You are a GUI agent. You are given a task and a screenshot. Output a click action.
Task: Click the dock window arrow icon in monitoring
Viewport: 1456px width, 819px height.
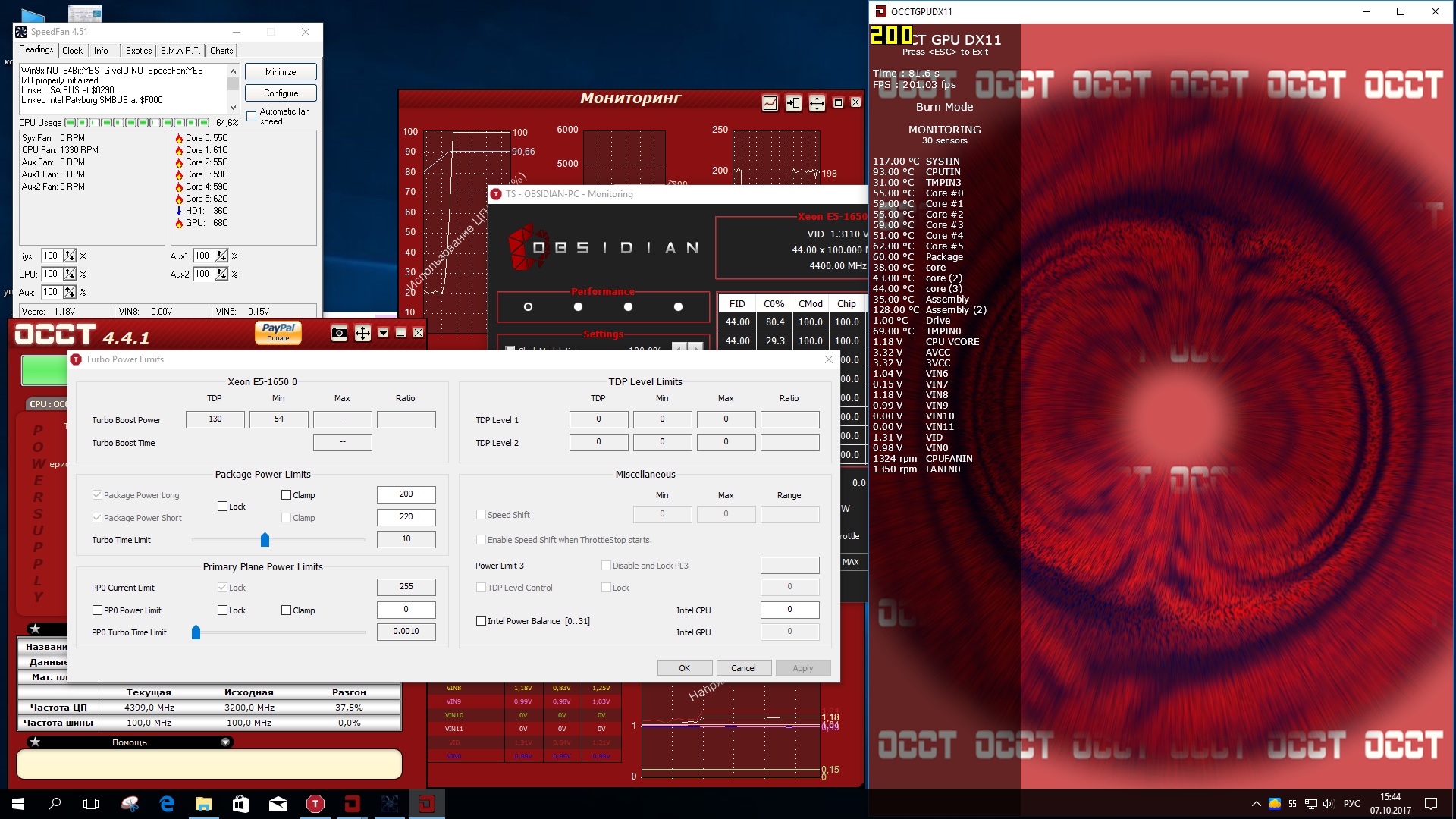point(793,103)
